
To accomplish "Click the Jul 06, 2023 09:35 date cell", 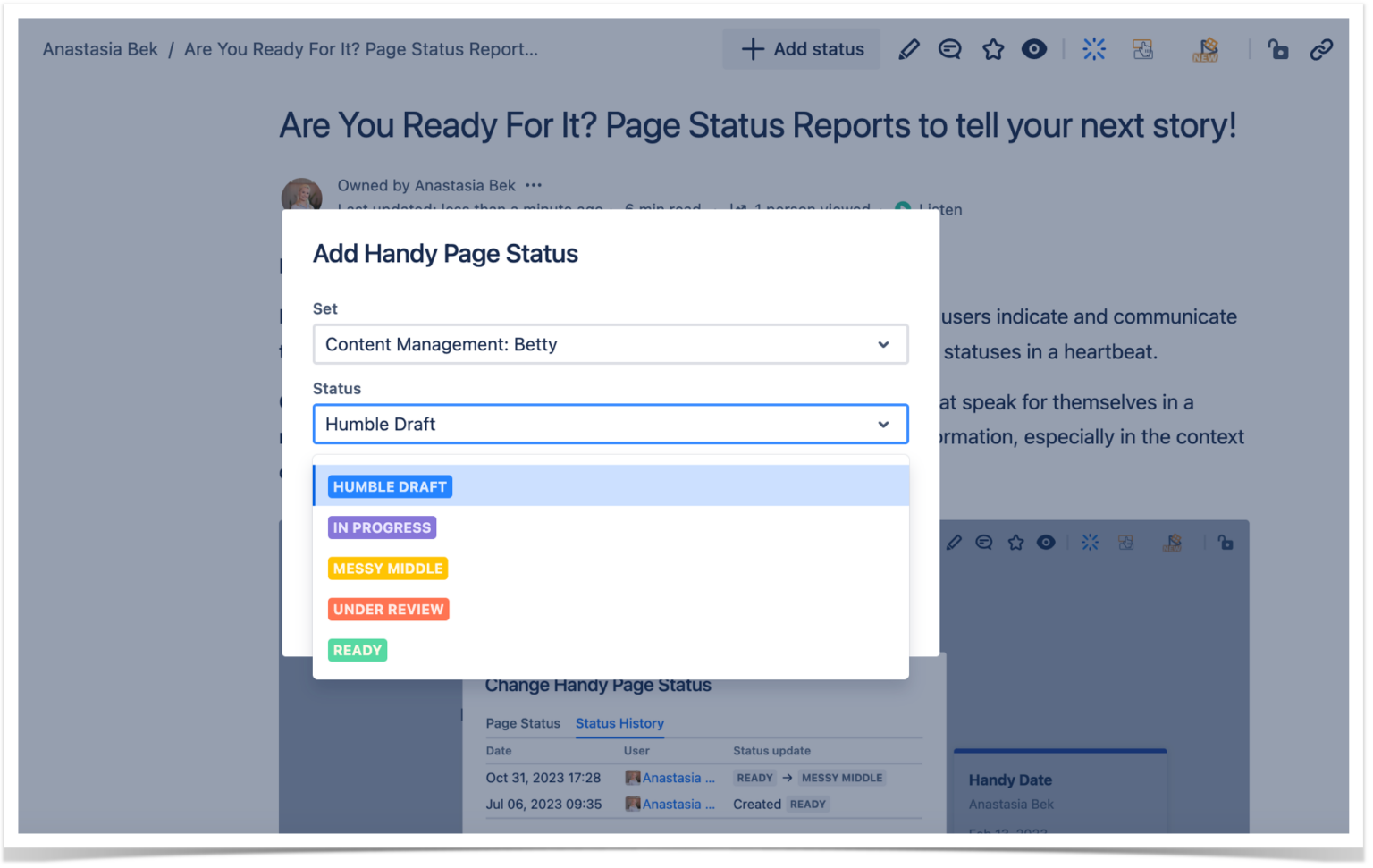I will coord(543,805).
